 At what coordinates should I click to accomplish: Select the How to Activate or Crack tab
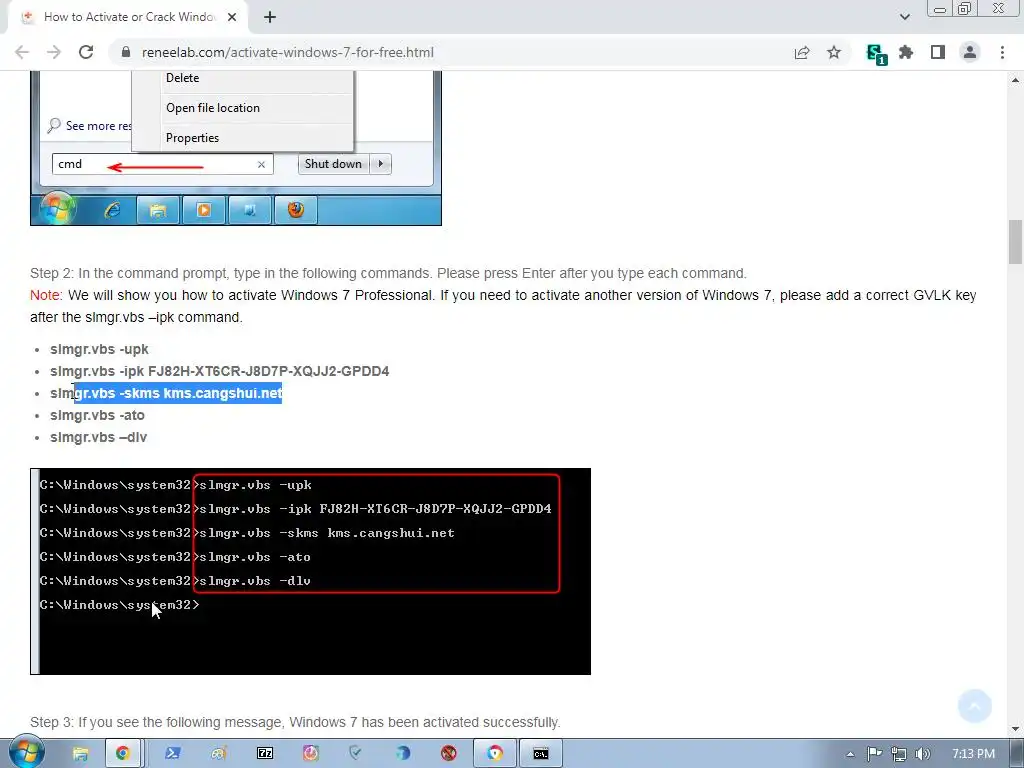129,18
